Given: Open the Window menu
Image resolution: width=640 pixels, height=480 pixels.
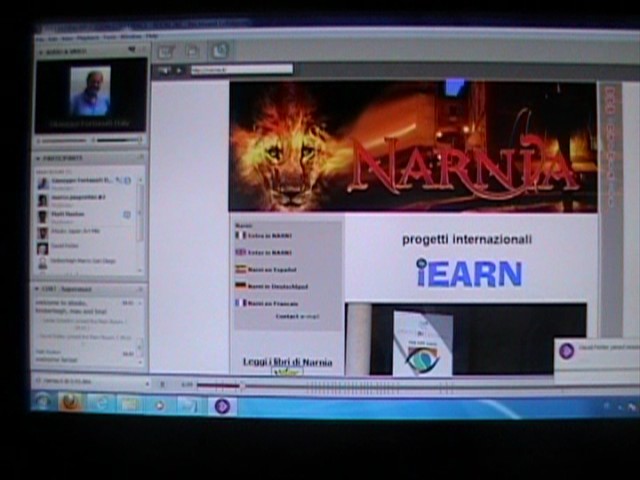Looking at the screenshot, I should (131, 37).
